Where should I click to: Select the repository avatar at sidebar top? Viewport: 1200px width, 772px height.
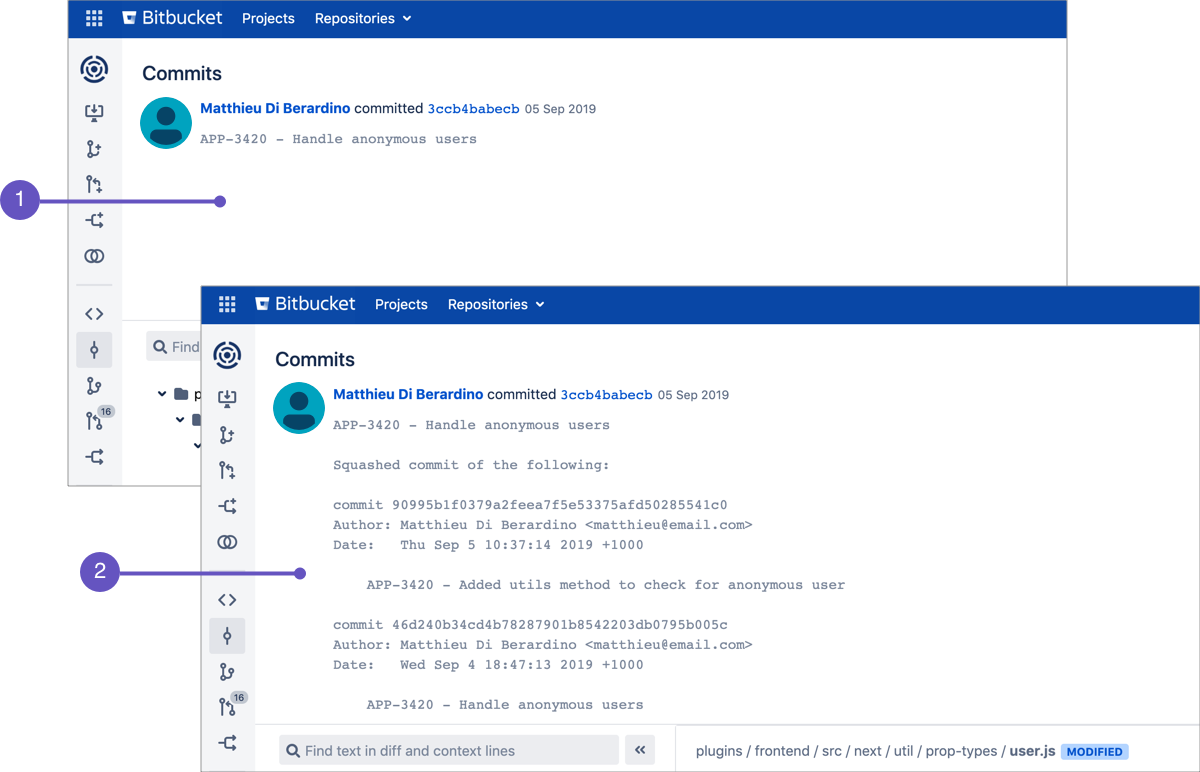[x=227, y=355]
